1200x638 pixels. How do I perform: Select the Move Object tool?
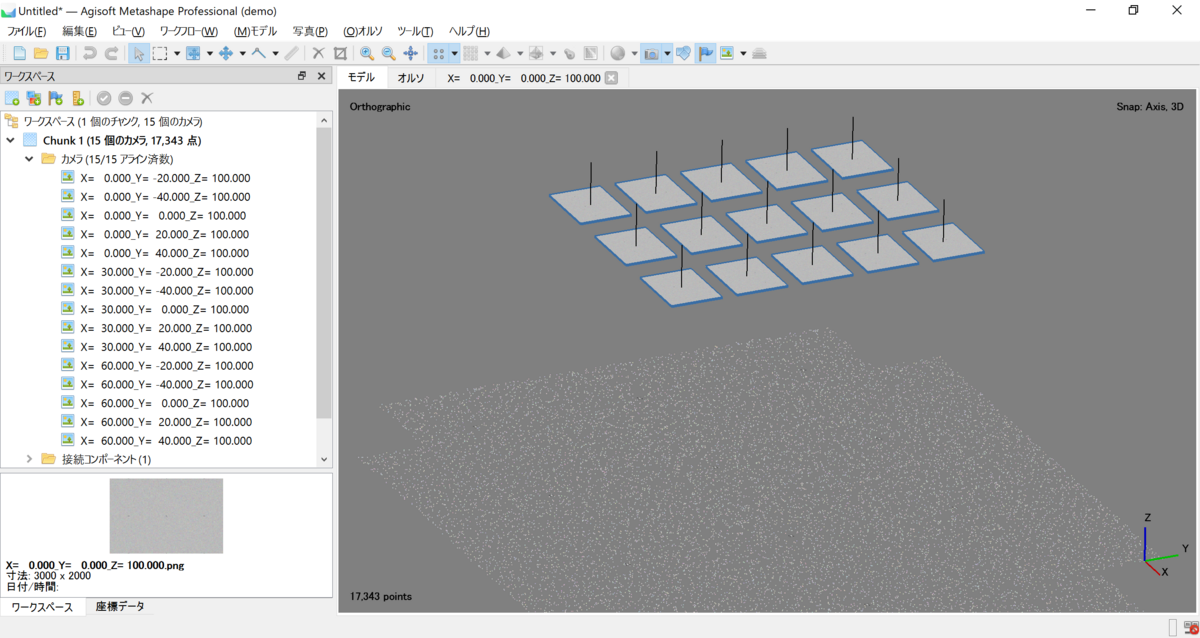pos(226,53)
